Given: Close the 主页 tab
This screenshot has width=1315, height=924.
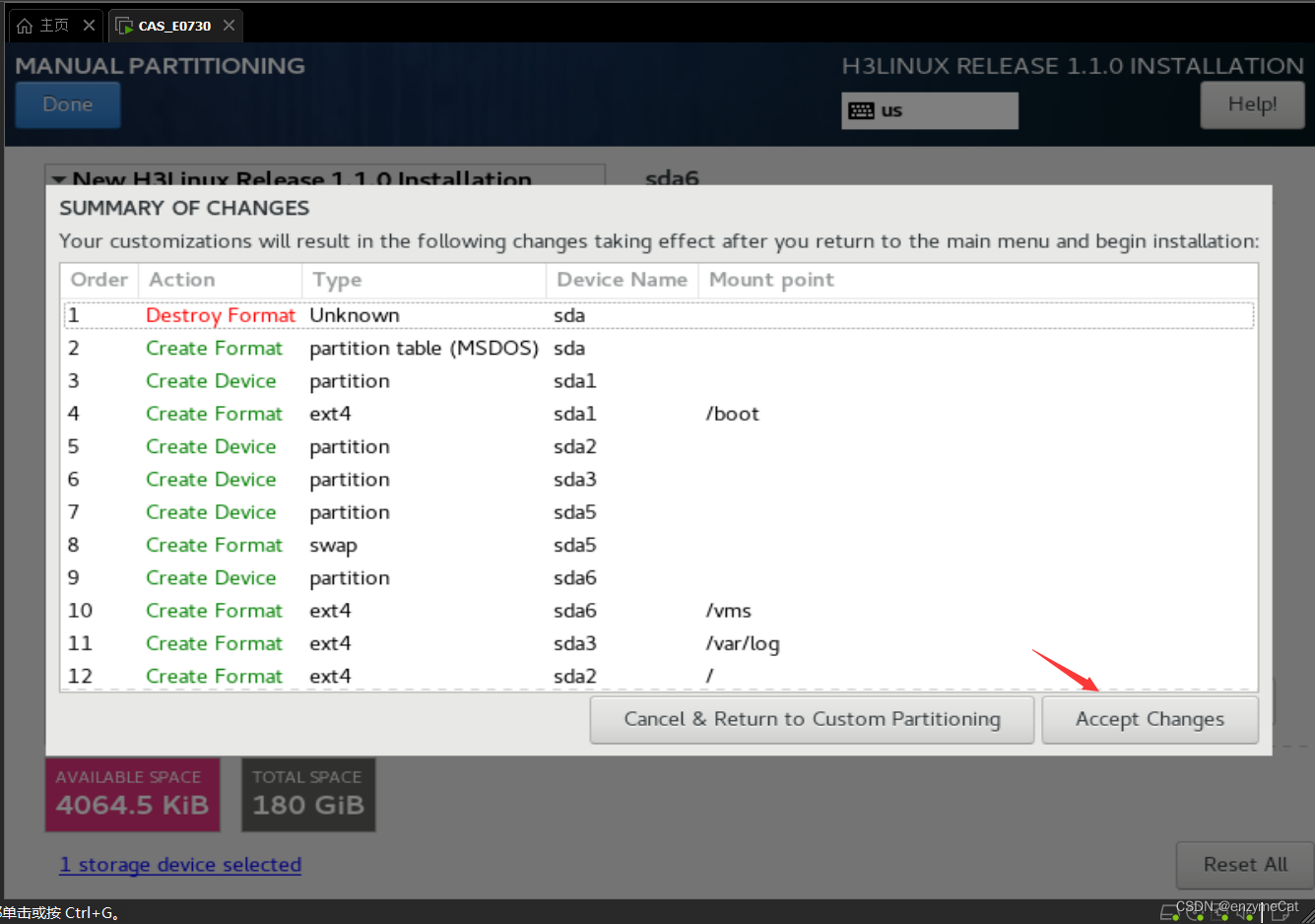Looking at the screenshot, I should (89, 26).
